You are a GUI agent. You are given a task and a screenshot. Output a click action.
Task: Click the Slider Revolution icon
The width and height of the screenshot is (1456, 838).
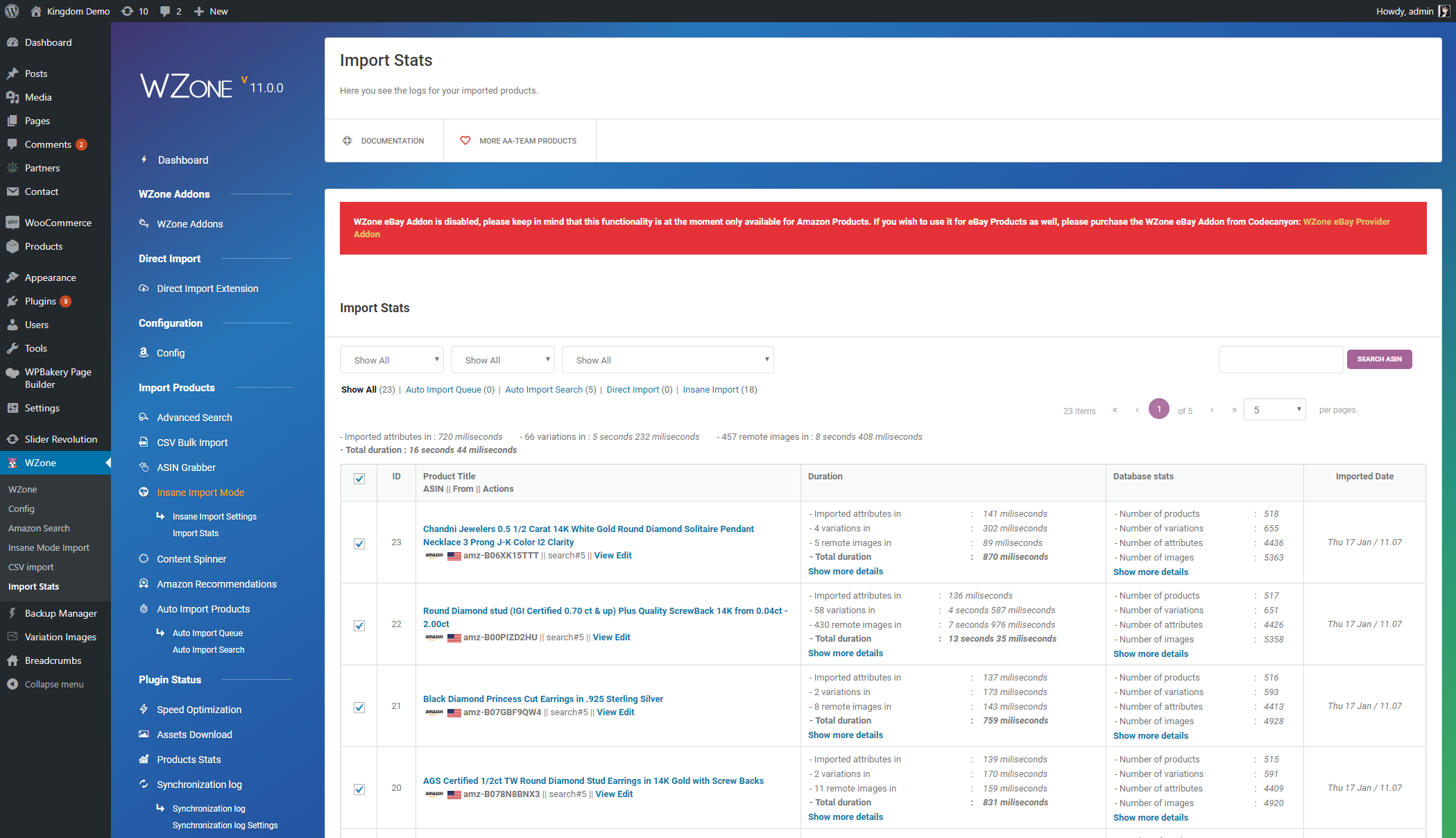pos(12,439)
